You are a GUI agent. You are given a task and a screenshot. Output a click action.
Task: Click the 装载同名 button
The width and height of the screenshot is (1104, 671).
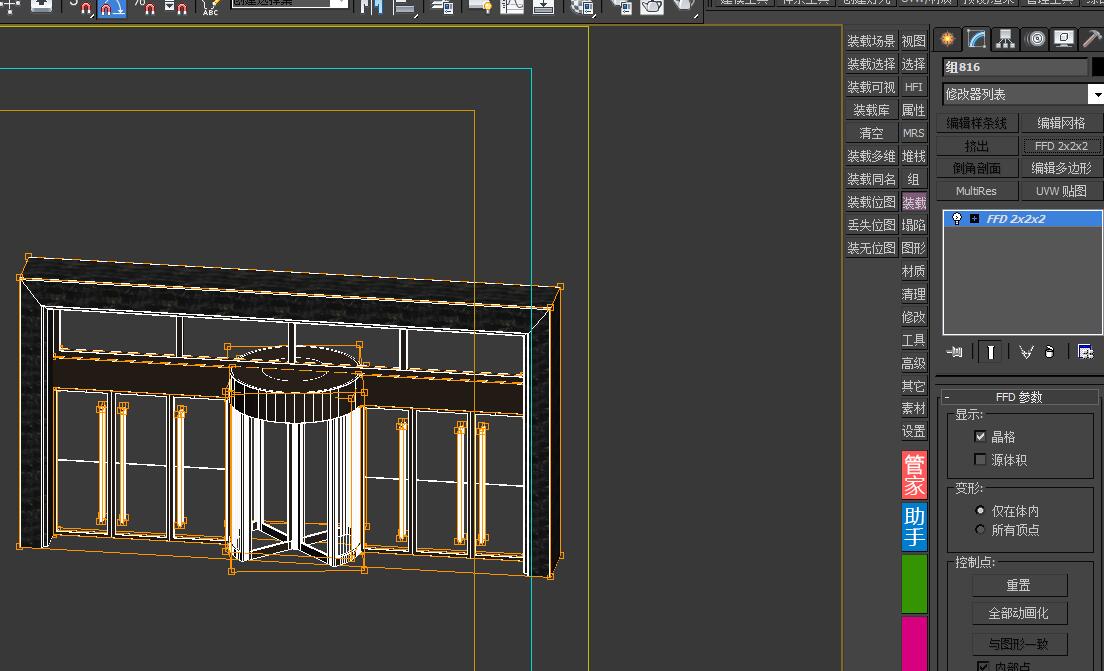pos(871,179)
